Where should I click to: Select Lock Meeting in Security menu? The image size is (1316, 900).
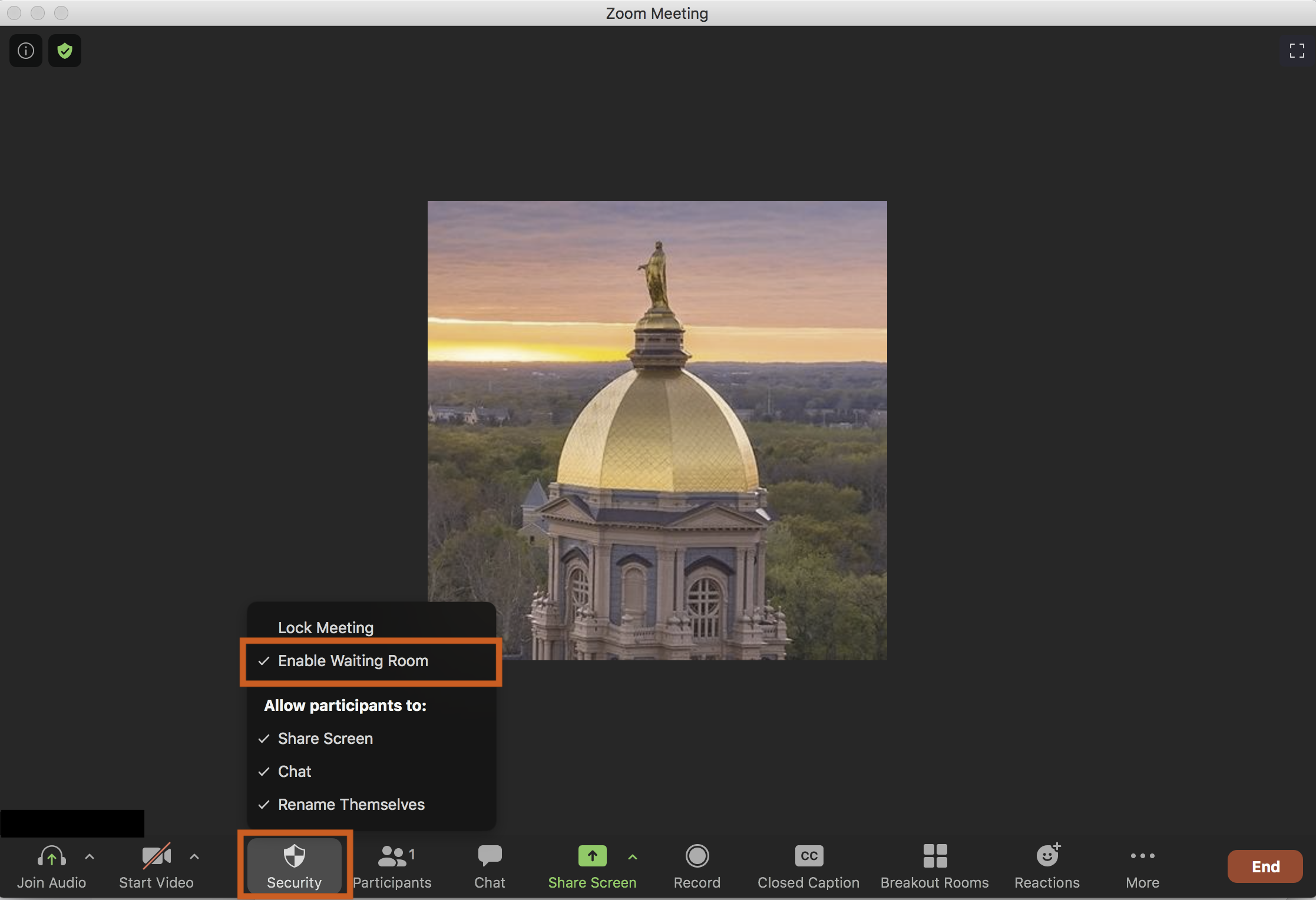tap(371, 628)
